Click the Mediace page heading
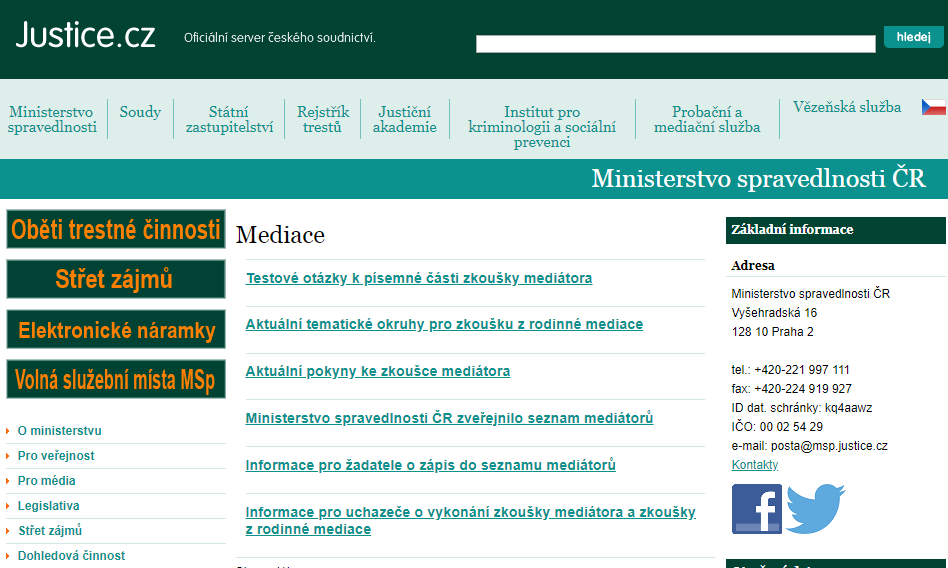This screenshot has height=568, width=948. pyautogui.click(x=281, y=235)
